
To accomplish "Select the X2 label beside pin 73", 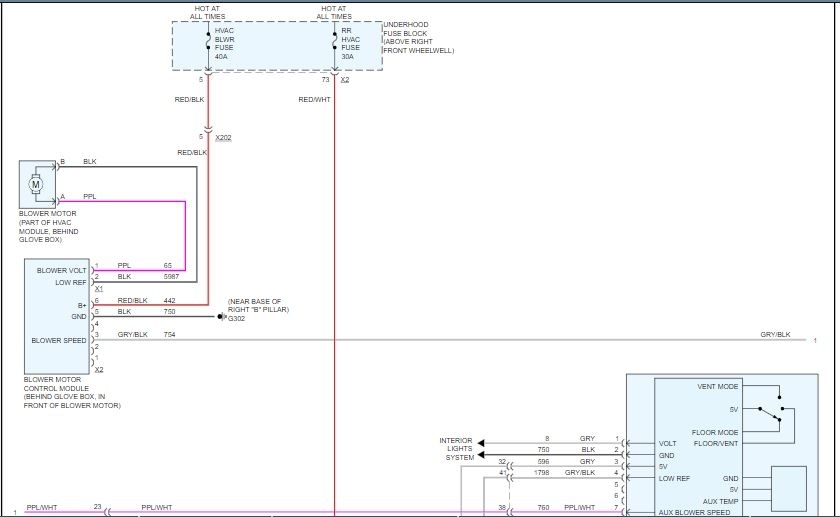I will [345, 79].
